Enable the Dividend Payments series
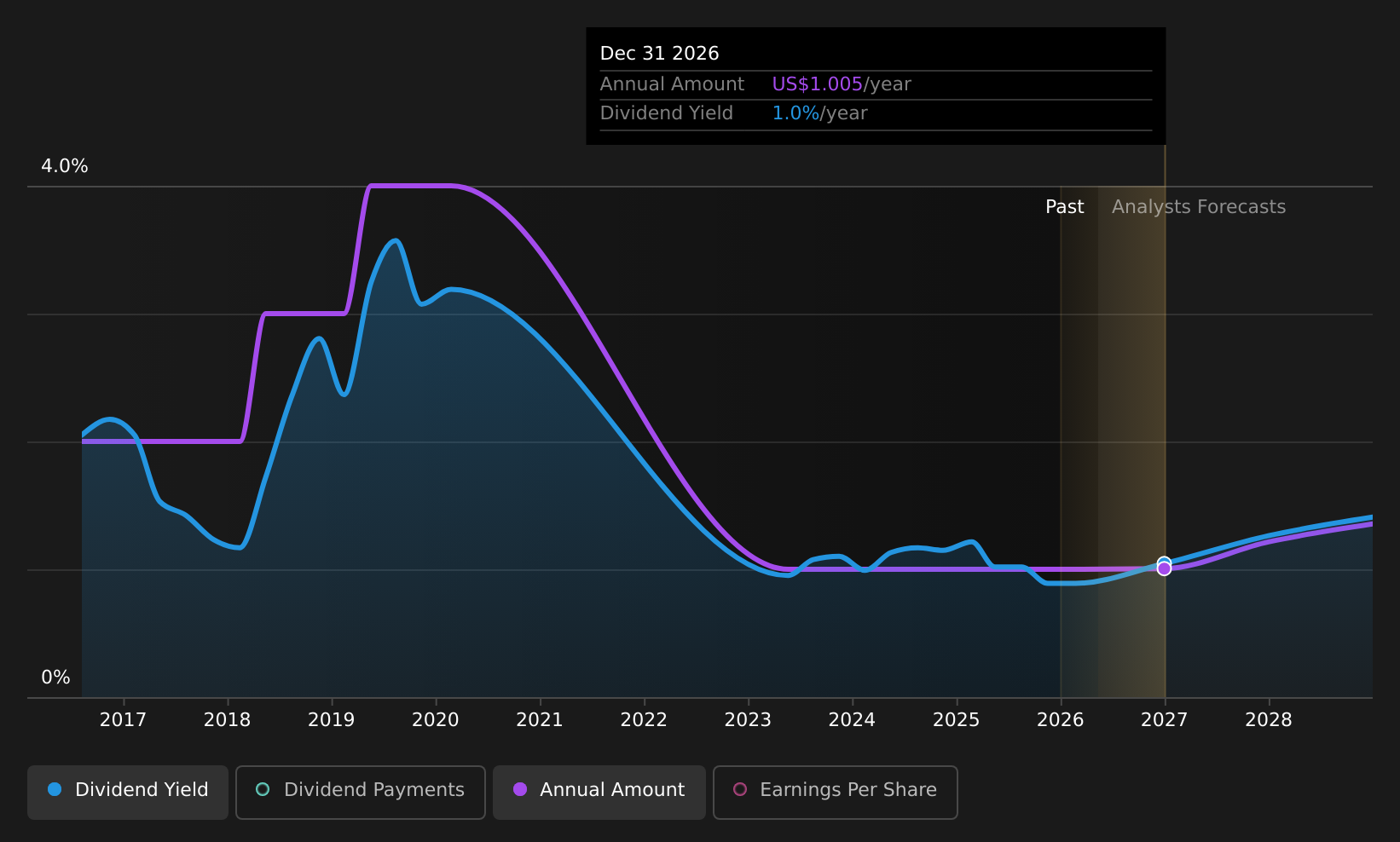Viewport: 1400px width, 842px height. [361, 792]
